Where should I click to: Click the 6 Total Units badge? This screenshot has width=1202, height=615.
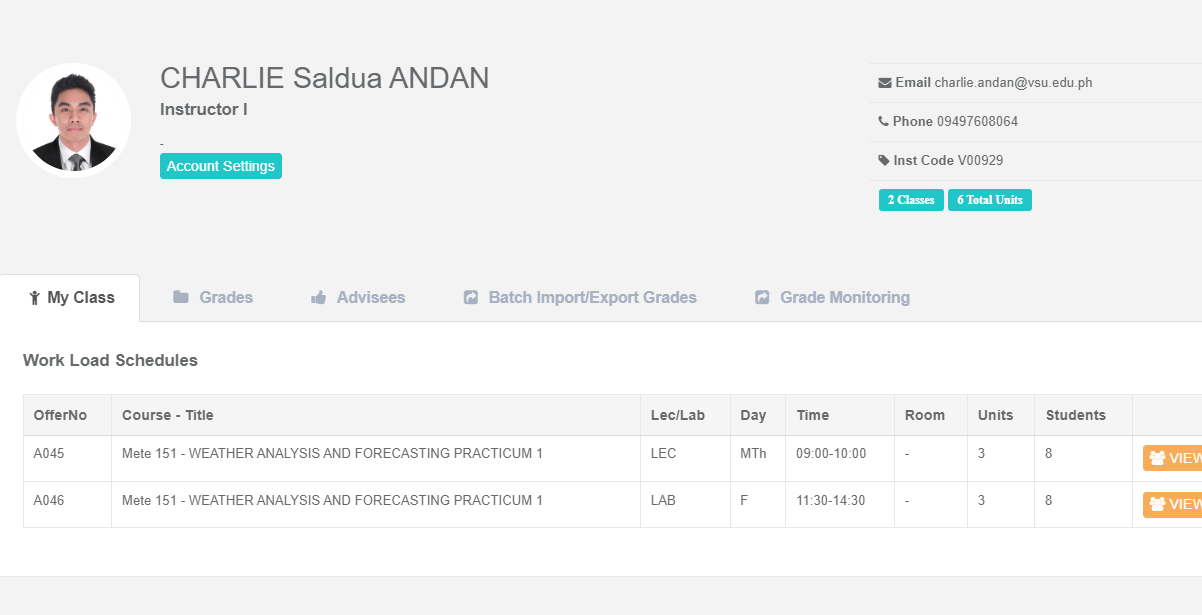pyautogui.click(x=989, y=200)
